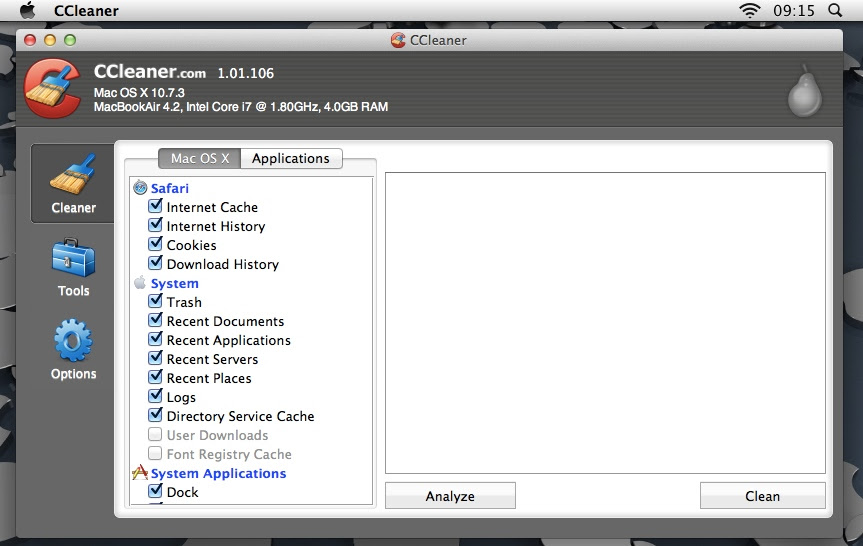The image size is (863, 546).
Task: Click the Clean button
Action: coord(762,496)
